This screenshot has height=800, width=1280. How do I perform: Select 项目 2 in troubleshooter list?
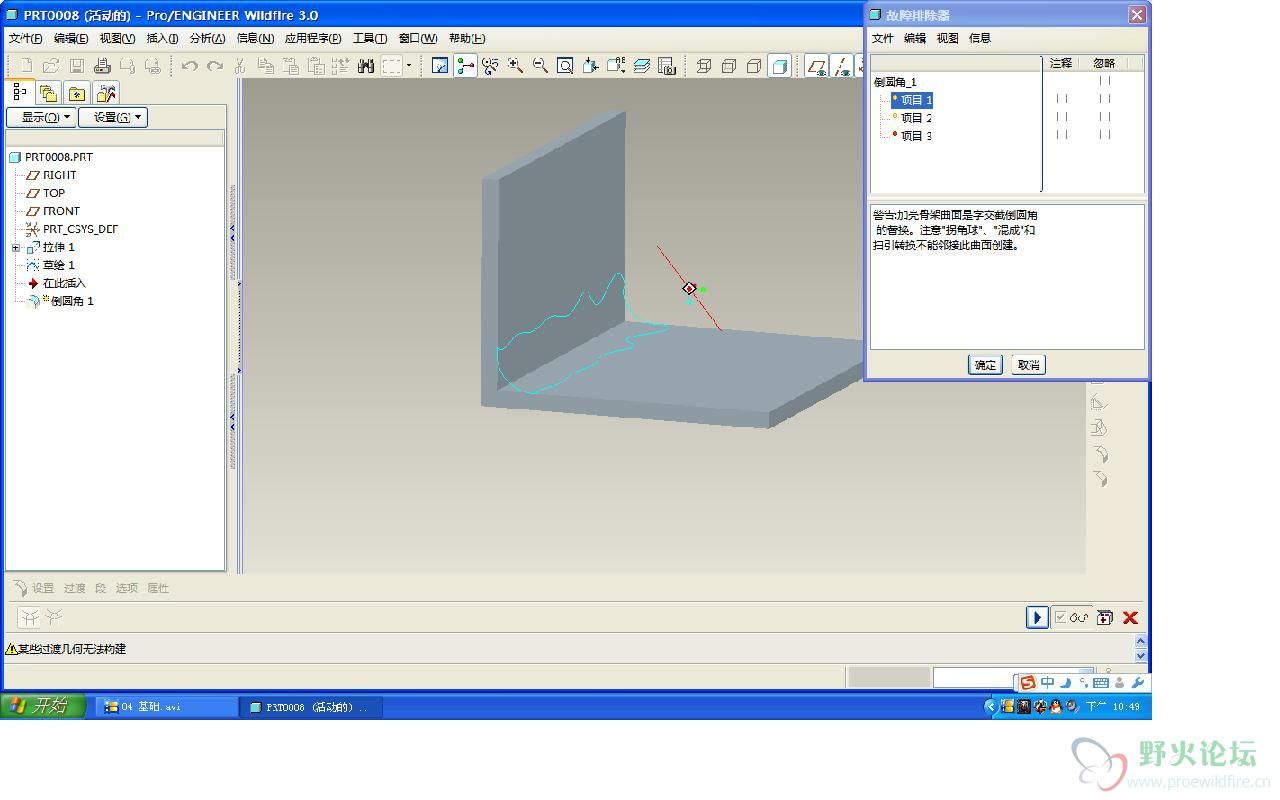[x=916, y=118]
